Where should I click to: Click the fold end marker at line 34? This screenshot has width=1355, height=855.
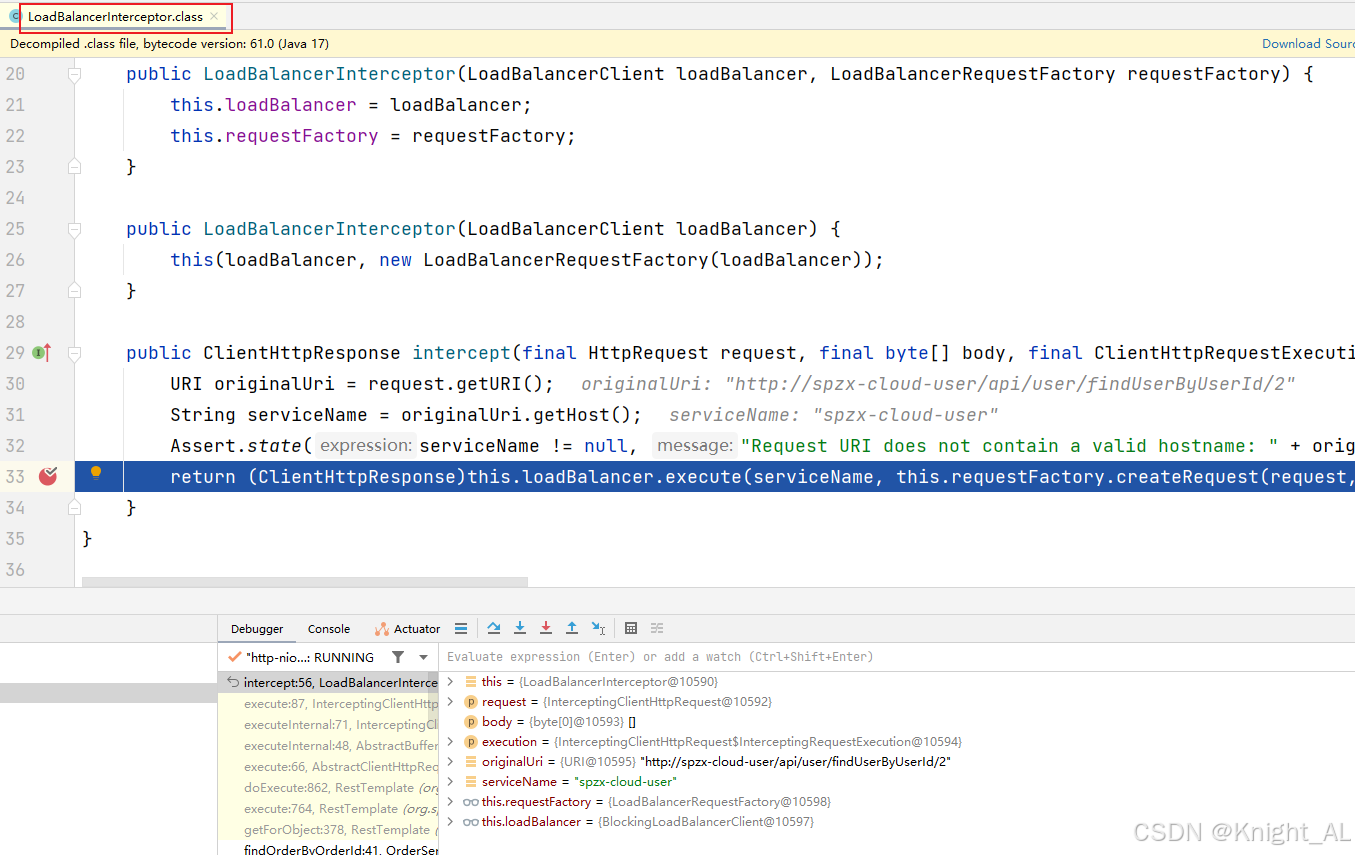[x=74, y=508]
